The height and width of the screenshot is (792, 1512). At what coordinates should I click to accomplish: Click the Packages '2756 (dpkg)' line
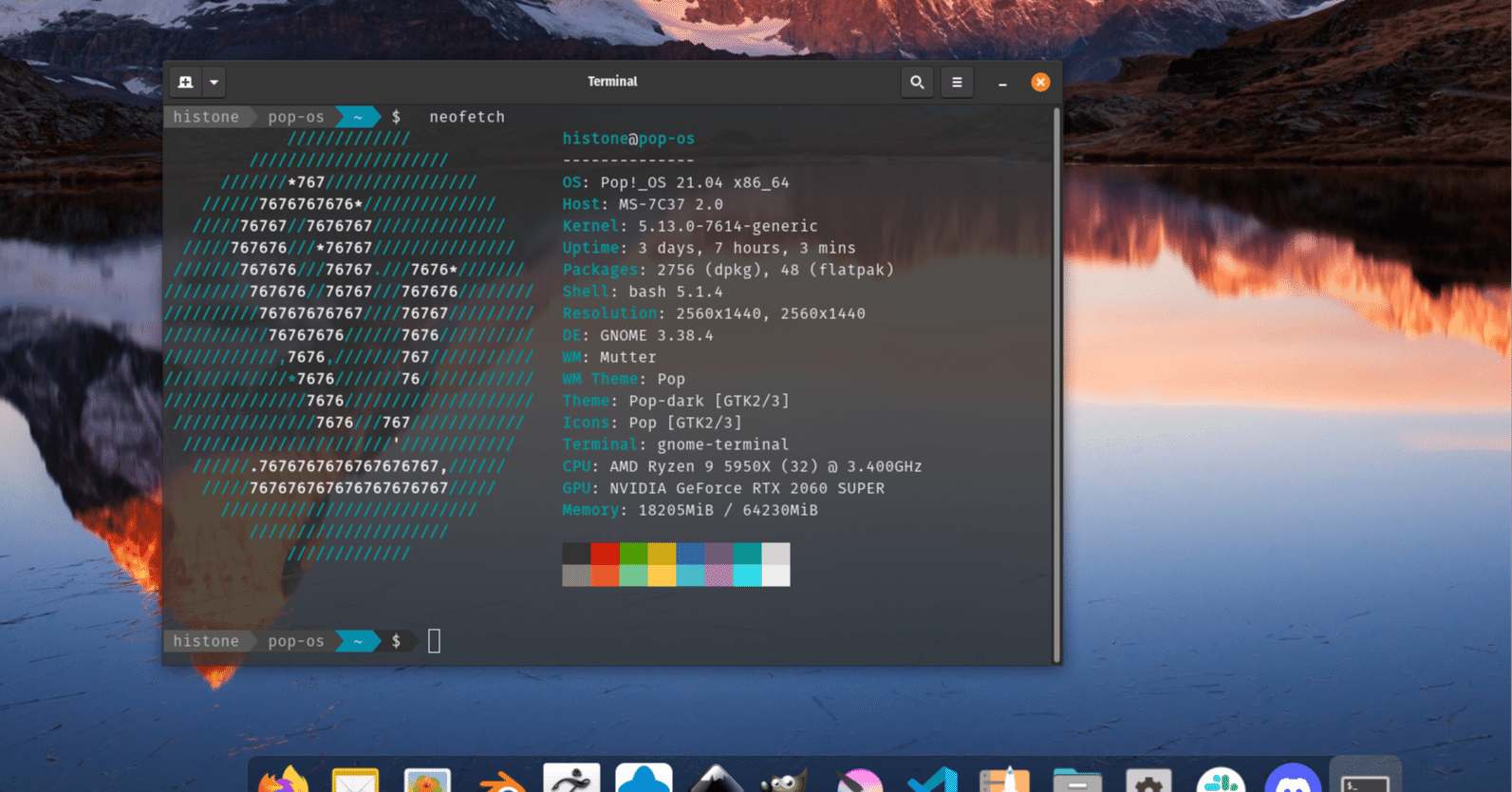(728, 270)
